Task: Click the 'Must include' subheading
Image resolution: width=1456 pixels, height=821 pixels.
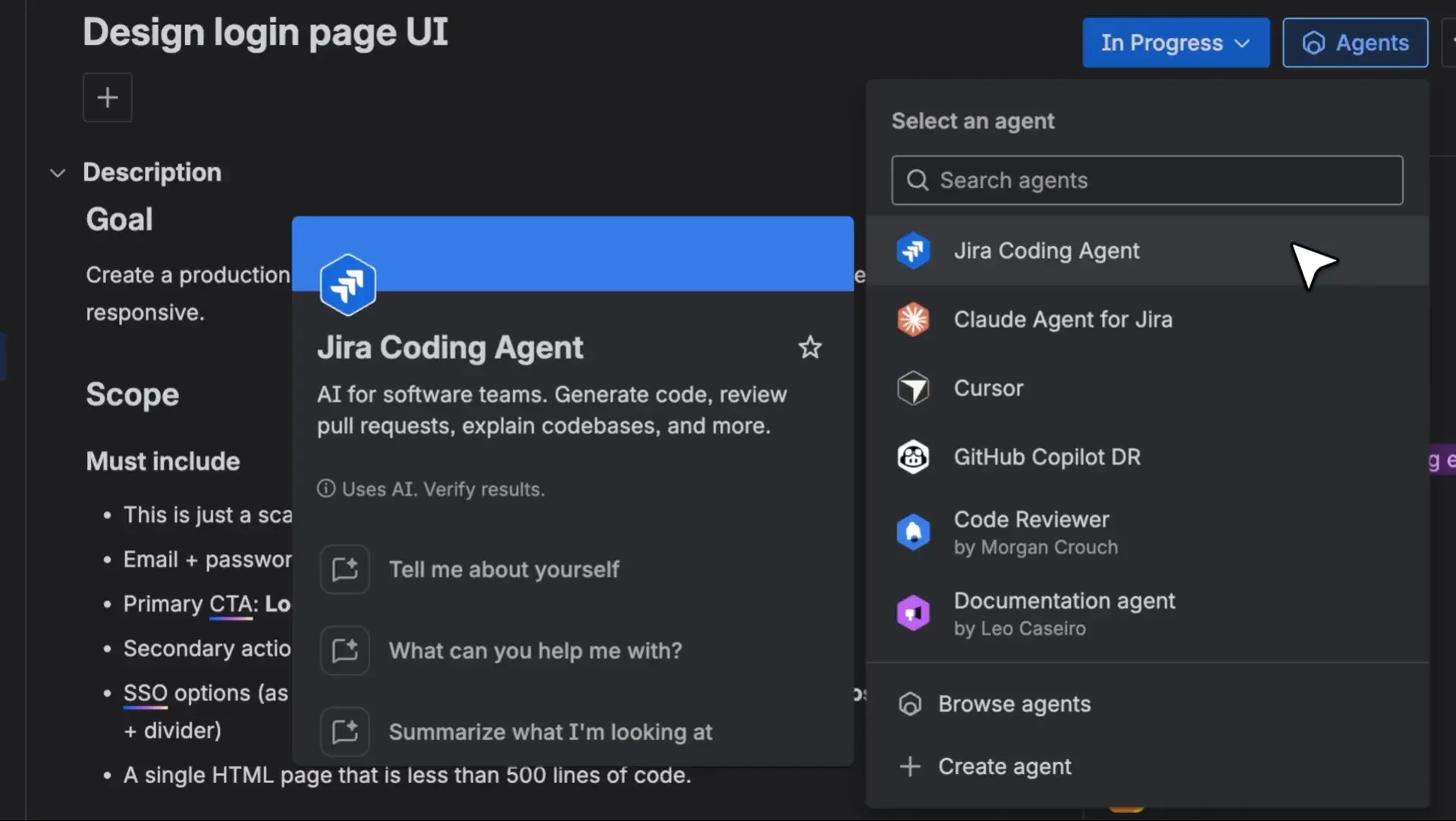Action: [163, 461]
